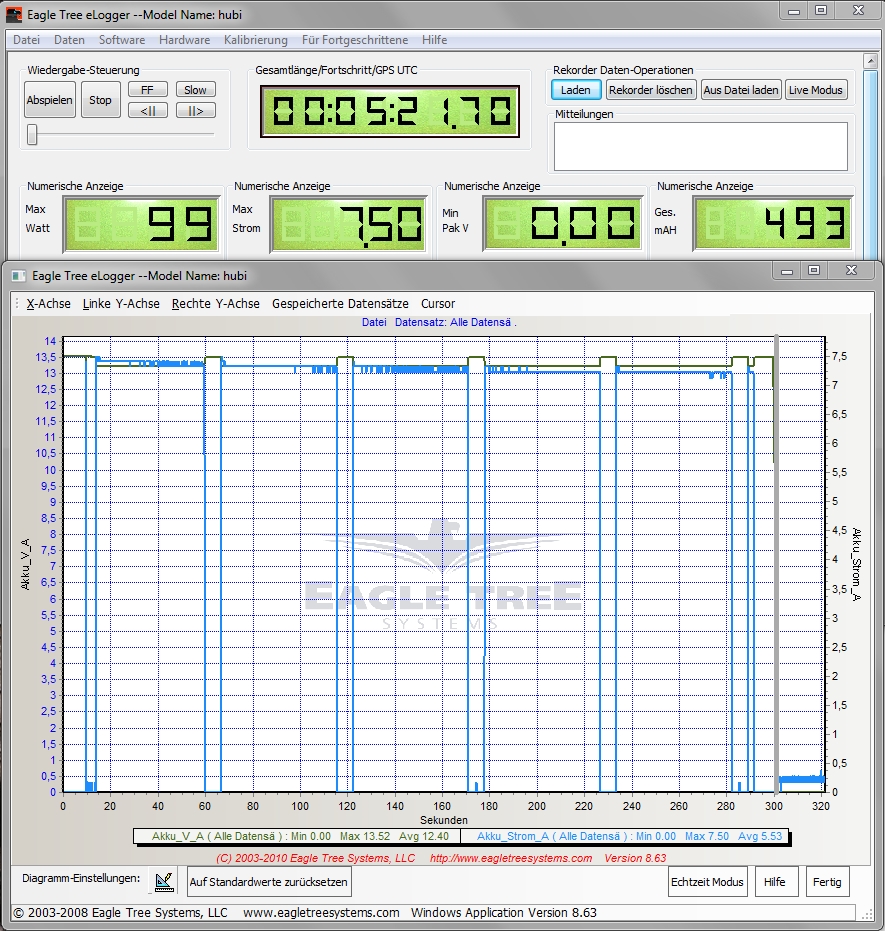The image size is (885, 931).
Task: Click the FF fast-forward button
Action: click(x=148, y=90)
